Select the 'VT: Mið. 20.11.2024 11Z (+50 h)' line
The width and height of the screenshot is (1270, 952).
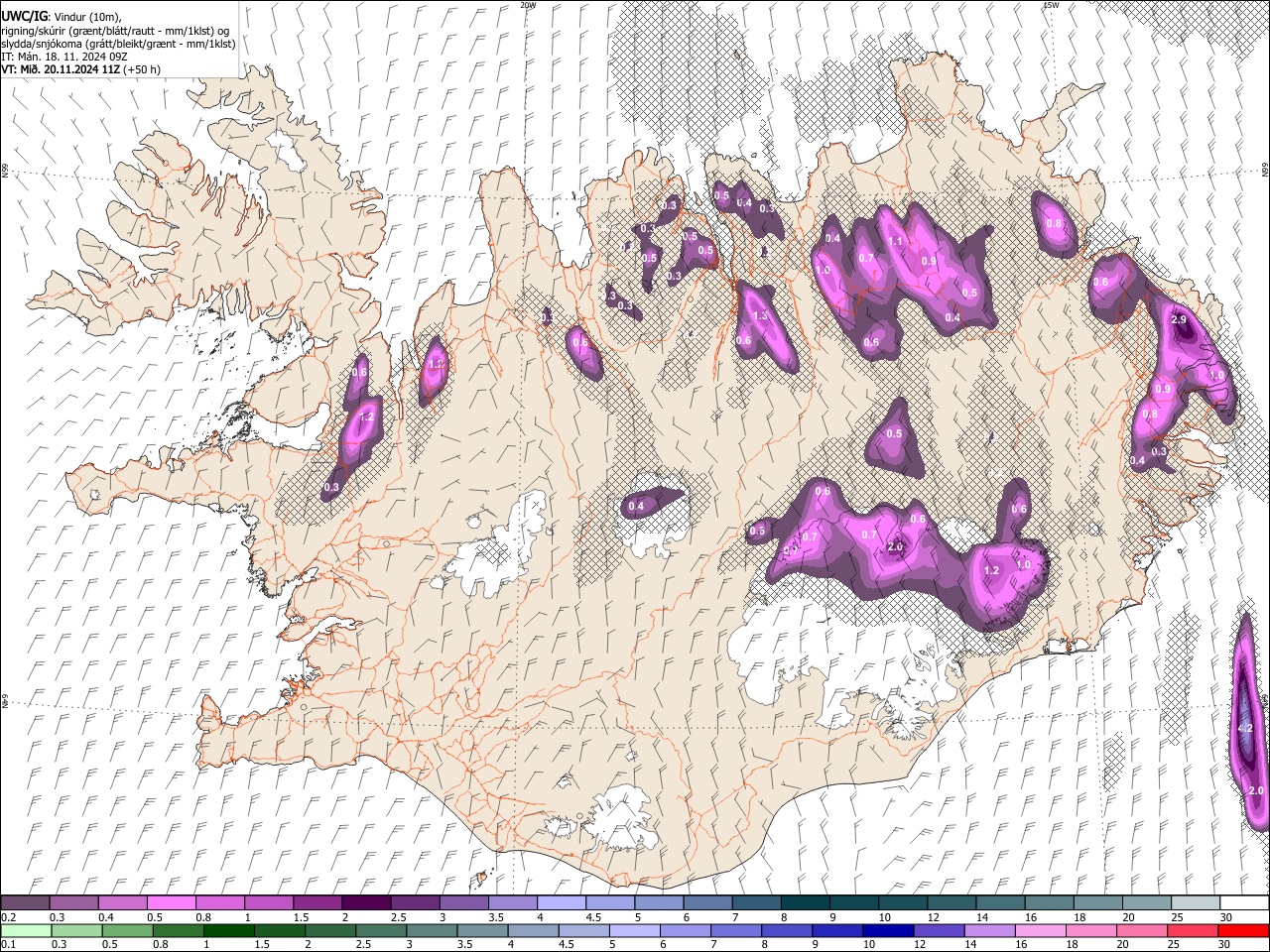pos(80,69)
